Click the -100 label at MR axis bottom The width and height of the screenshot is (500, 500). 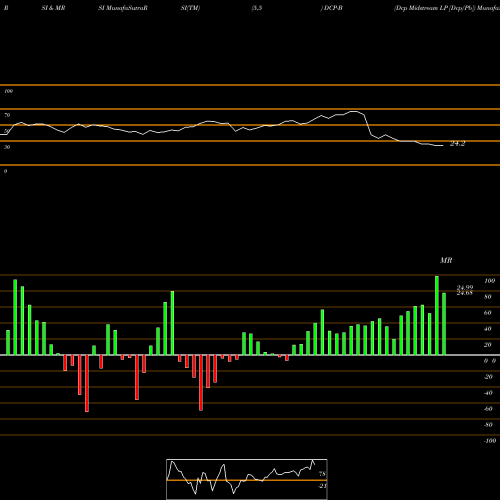[490, 441]
